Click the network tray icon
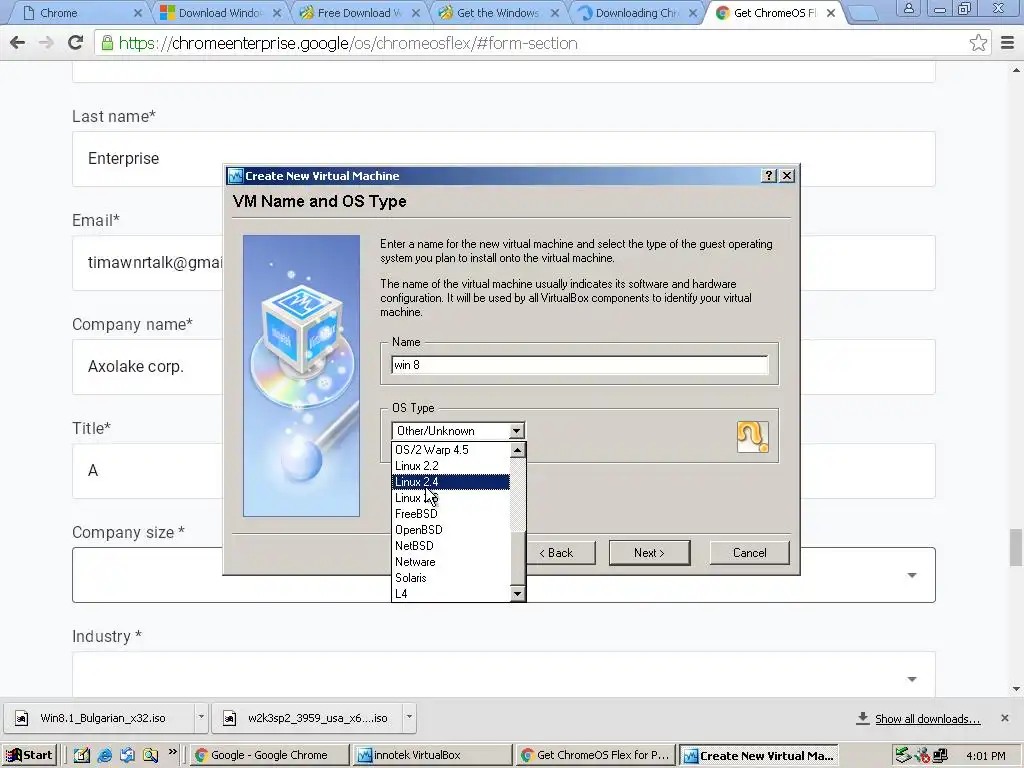Viewport: 1024px width, 768px height. point(940,755)
